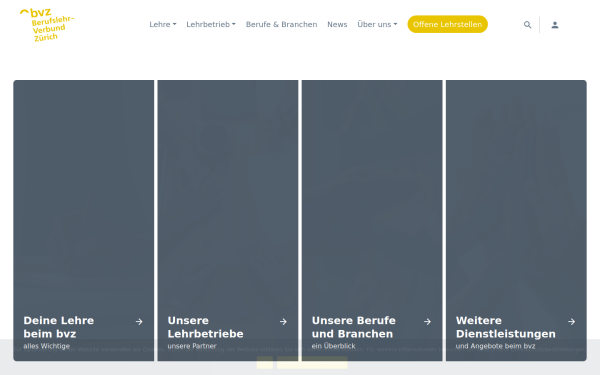Click arrow next to Deine Lehre beim bvz

coord(139,322)
